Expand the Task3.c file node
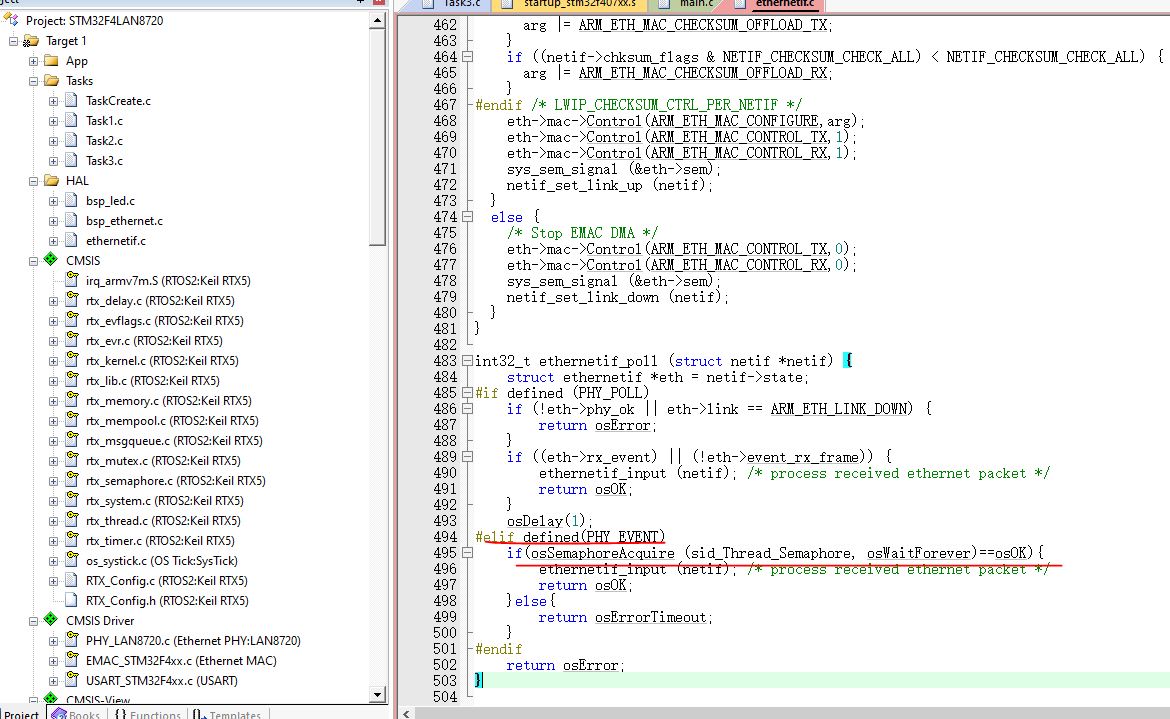Viewport: 1170px width, 719px height. (x=54, y=161)
